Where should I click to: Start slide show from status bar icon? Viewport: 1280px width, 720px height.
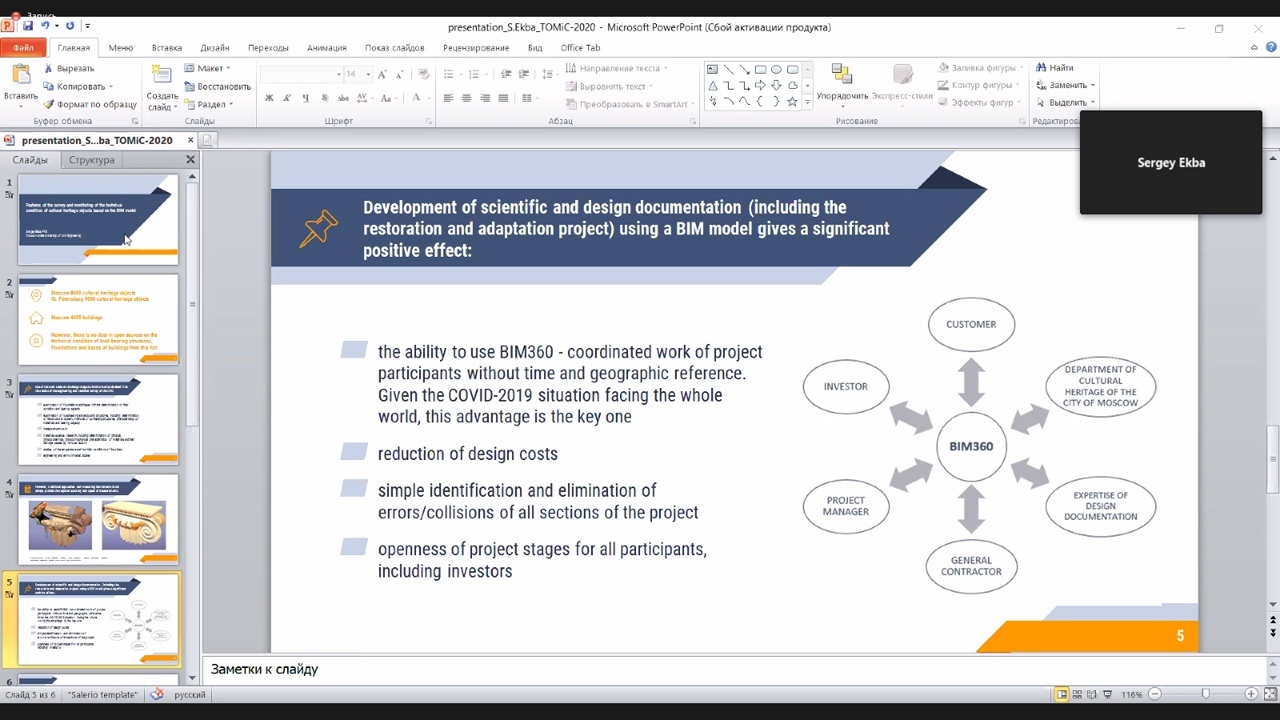[x=1108, y=694]
